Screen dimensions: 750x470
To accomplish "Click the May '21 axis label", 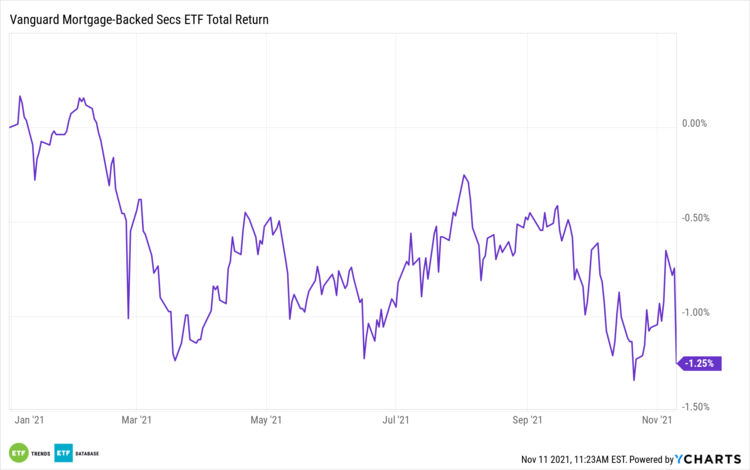I will tap(266, 420).
